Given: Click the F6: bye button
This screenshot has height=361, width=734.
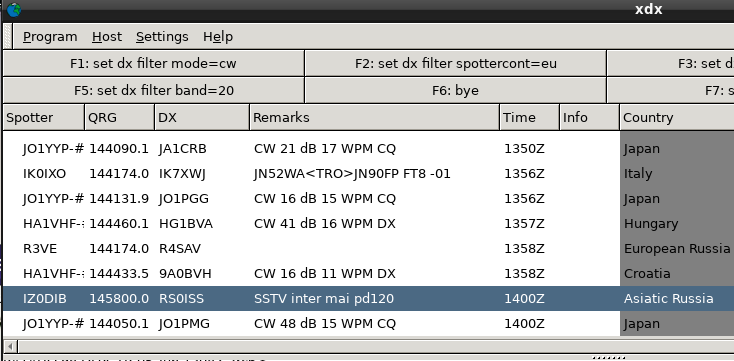Looking at the screenshot, I should point(455,90).
